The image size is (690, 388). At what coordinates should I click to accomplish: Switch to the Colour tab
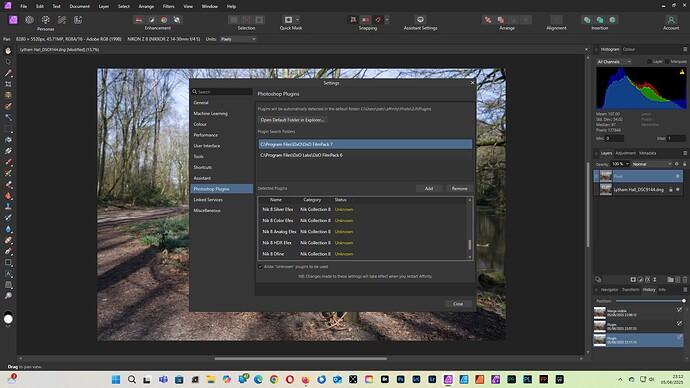[629, 49]
